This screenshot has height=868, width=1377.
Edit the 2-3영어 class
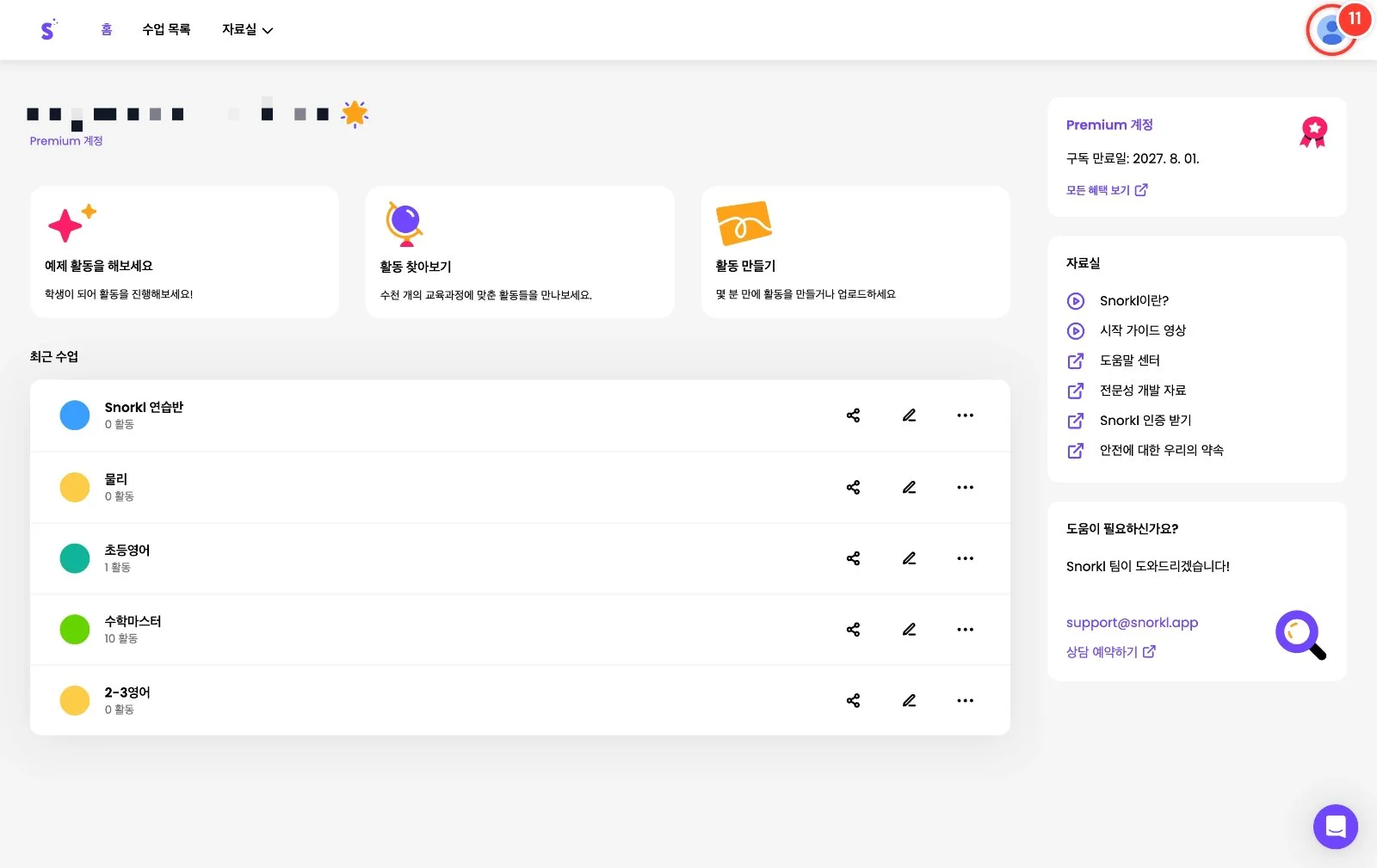(x=909, y=700)
